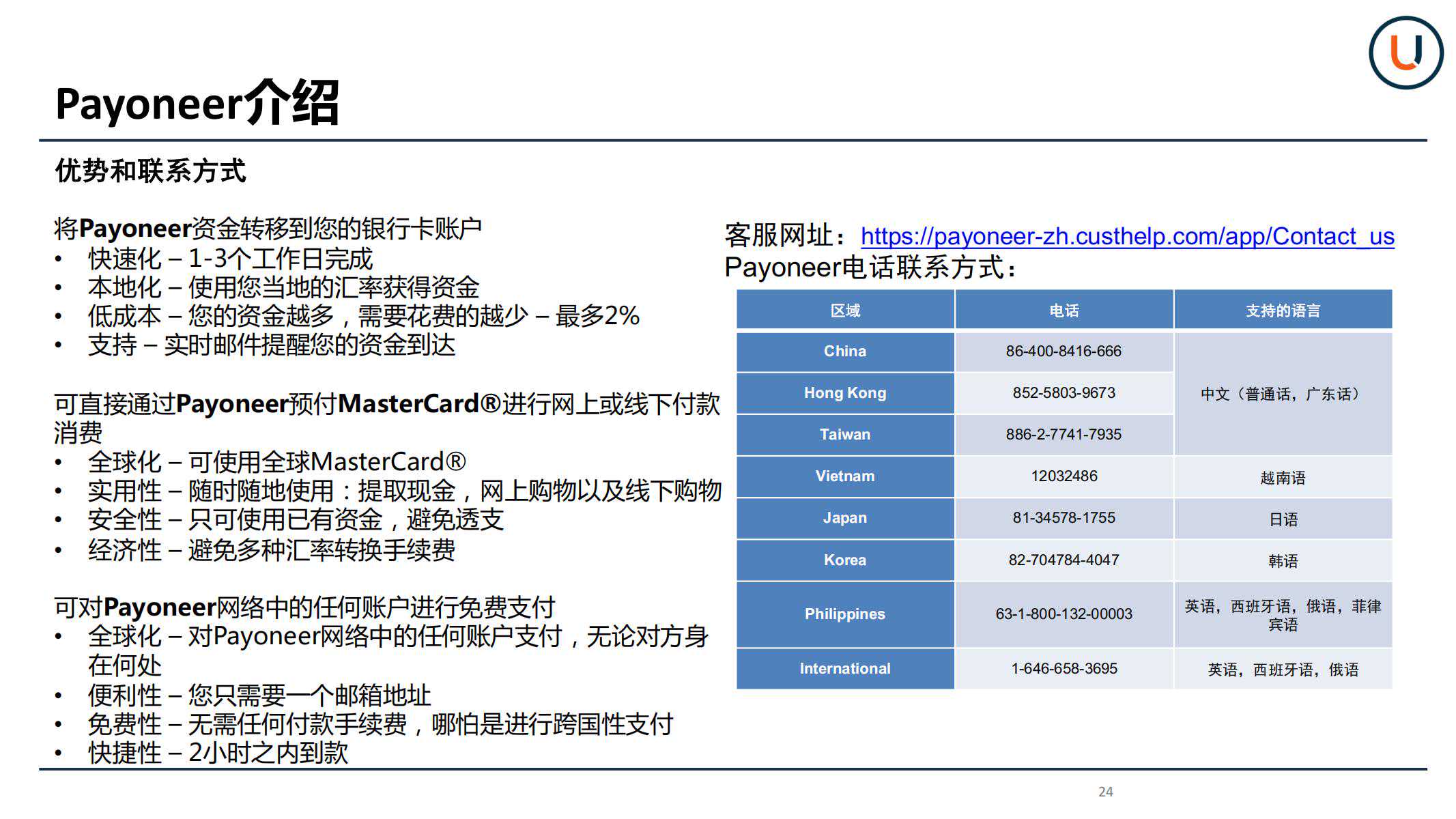Click the 越南语 language cell
This screenshot has width=1456, height=819.
[1283, 477]
